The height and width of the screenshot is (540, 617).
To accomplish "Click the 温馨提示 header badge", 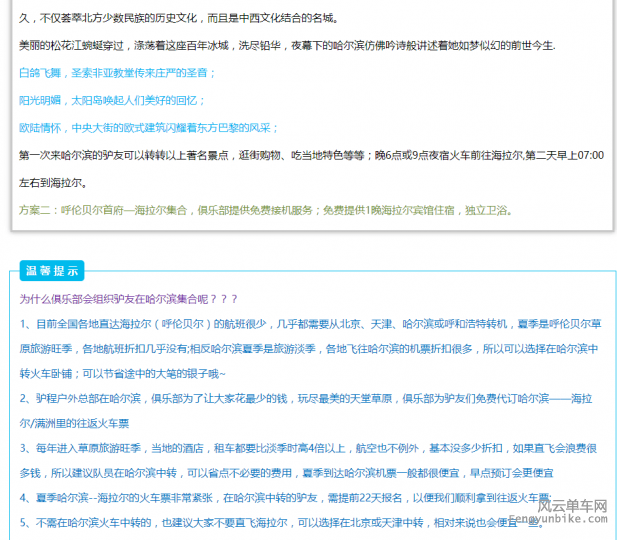I will click(x=52, y=270).
